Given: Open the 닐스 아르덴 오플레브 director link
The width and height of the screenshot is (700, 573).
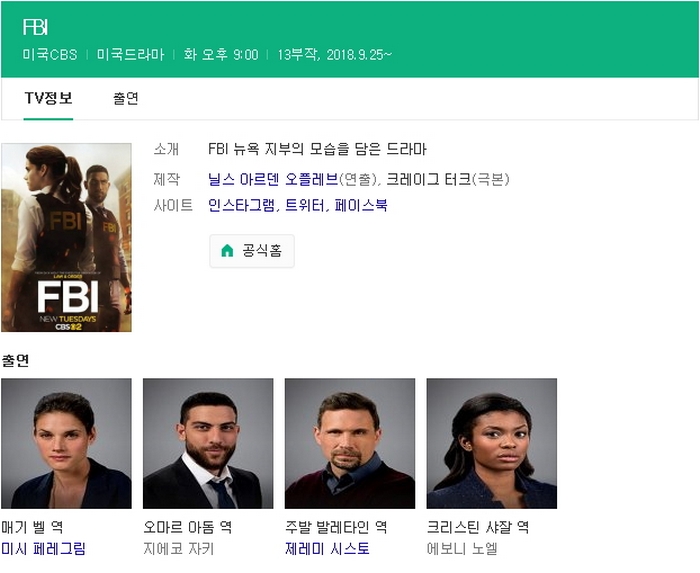Looking at the screenshot, I should coord(273,179).
